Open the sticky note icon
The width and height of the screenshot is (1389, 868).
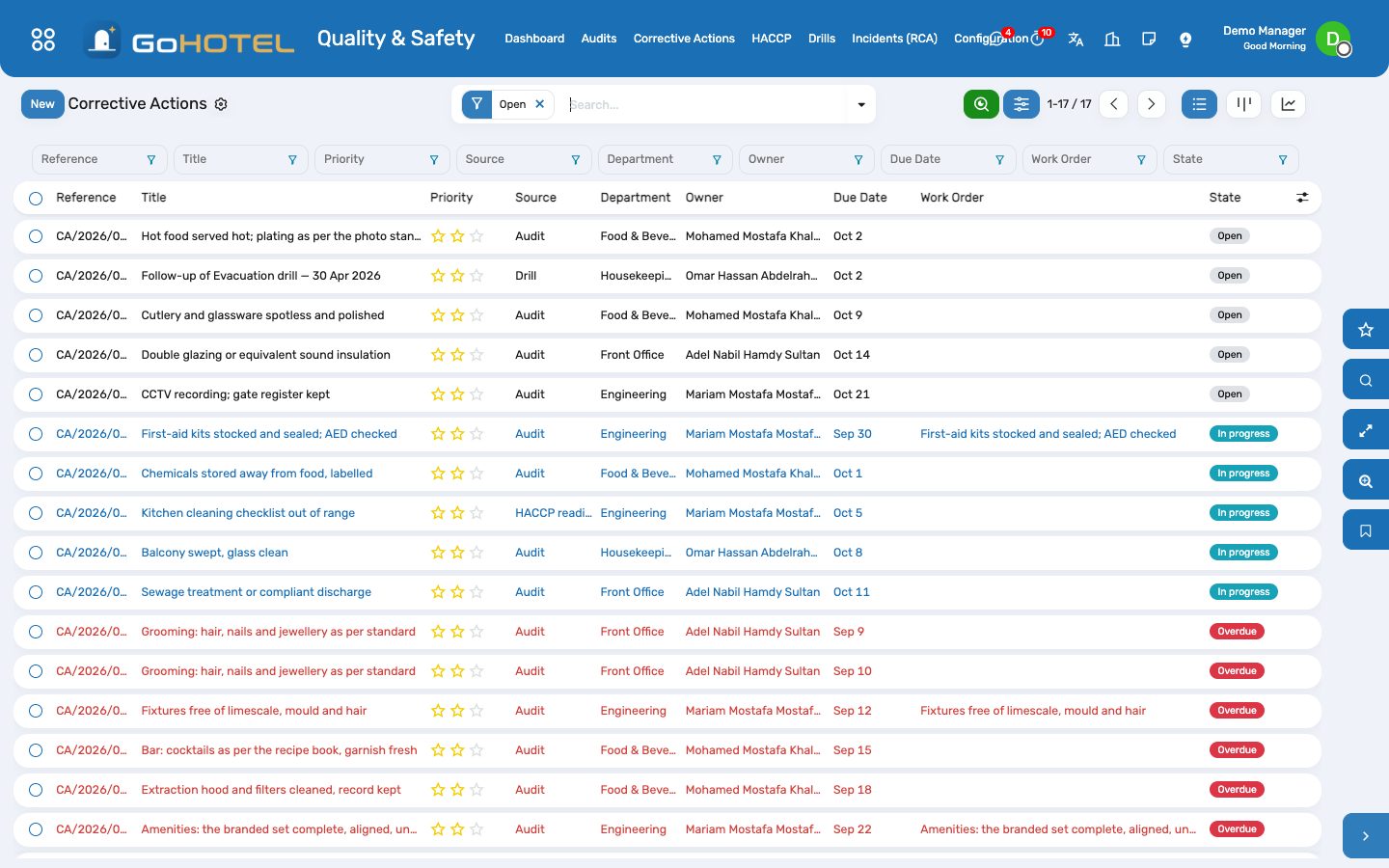pyautogui.click(x=1149, y=39)
